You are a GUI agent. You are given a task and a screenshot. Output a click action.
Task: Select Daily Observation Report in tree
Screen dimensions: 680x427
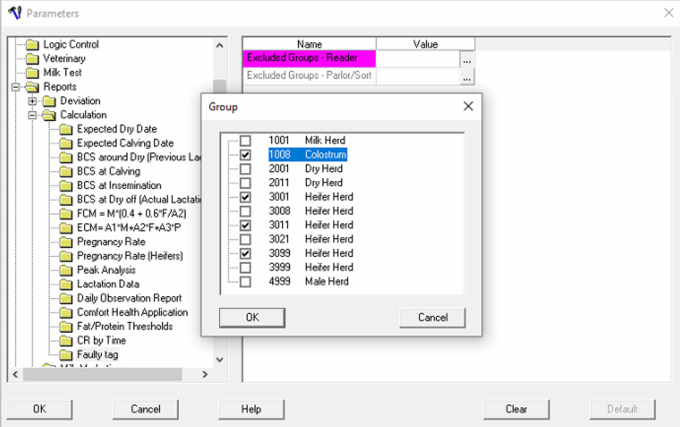(129, 298)
